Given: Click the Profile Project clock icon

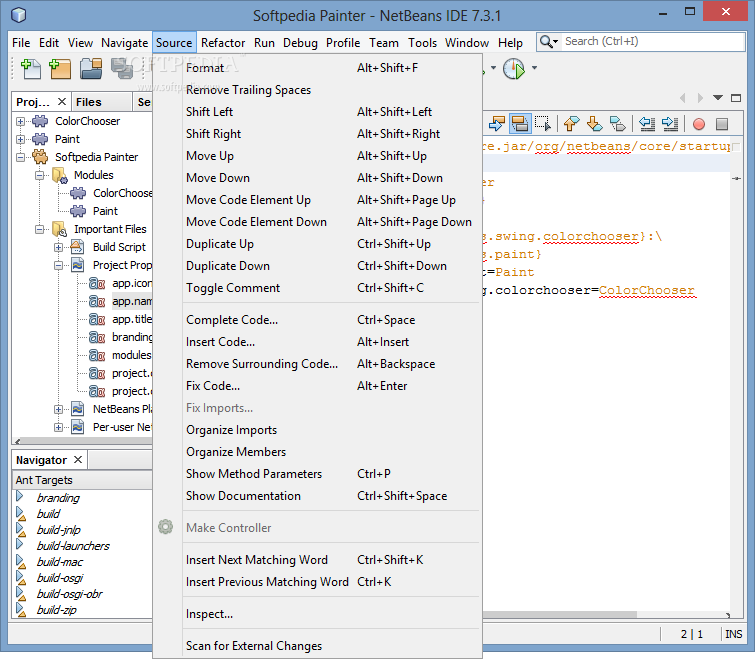Looking at the screenshot, I should pyautogui.click(x=514, y=69).
